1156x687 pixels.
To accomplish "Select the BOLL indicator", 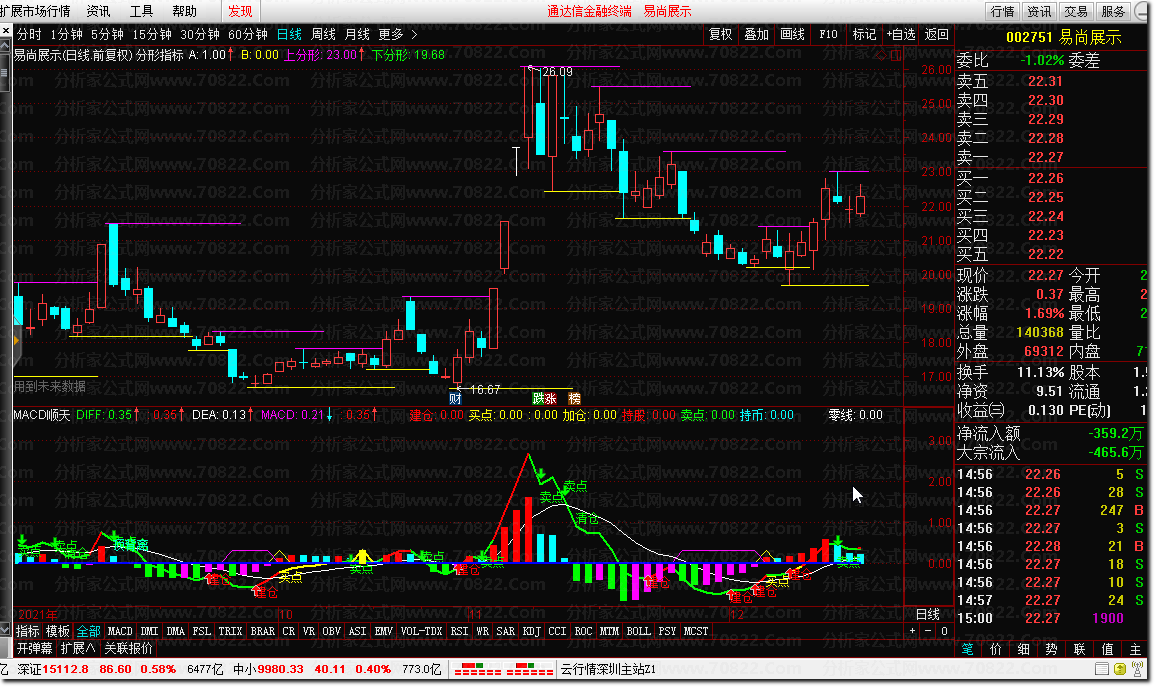I will [x=638, y=632].
